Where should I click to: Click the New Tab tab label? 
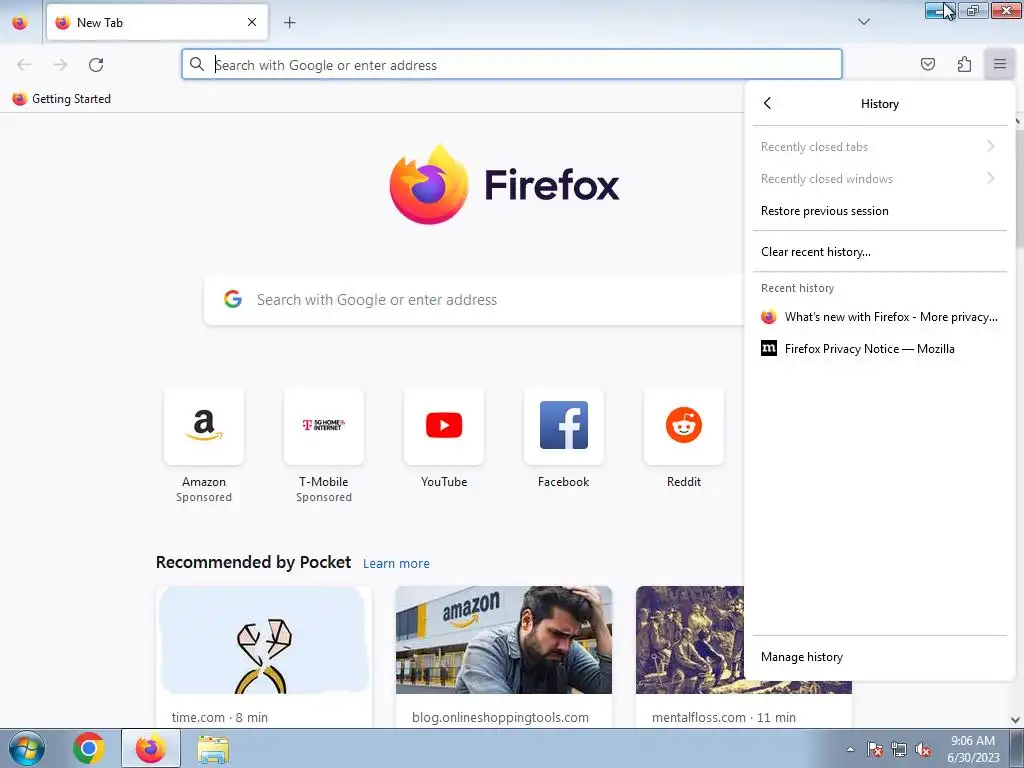pos(100,23)
